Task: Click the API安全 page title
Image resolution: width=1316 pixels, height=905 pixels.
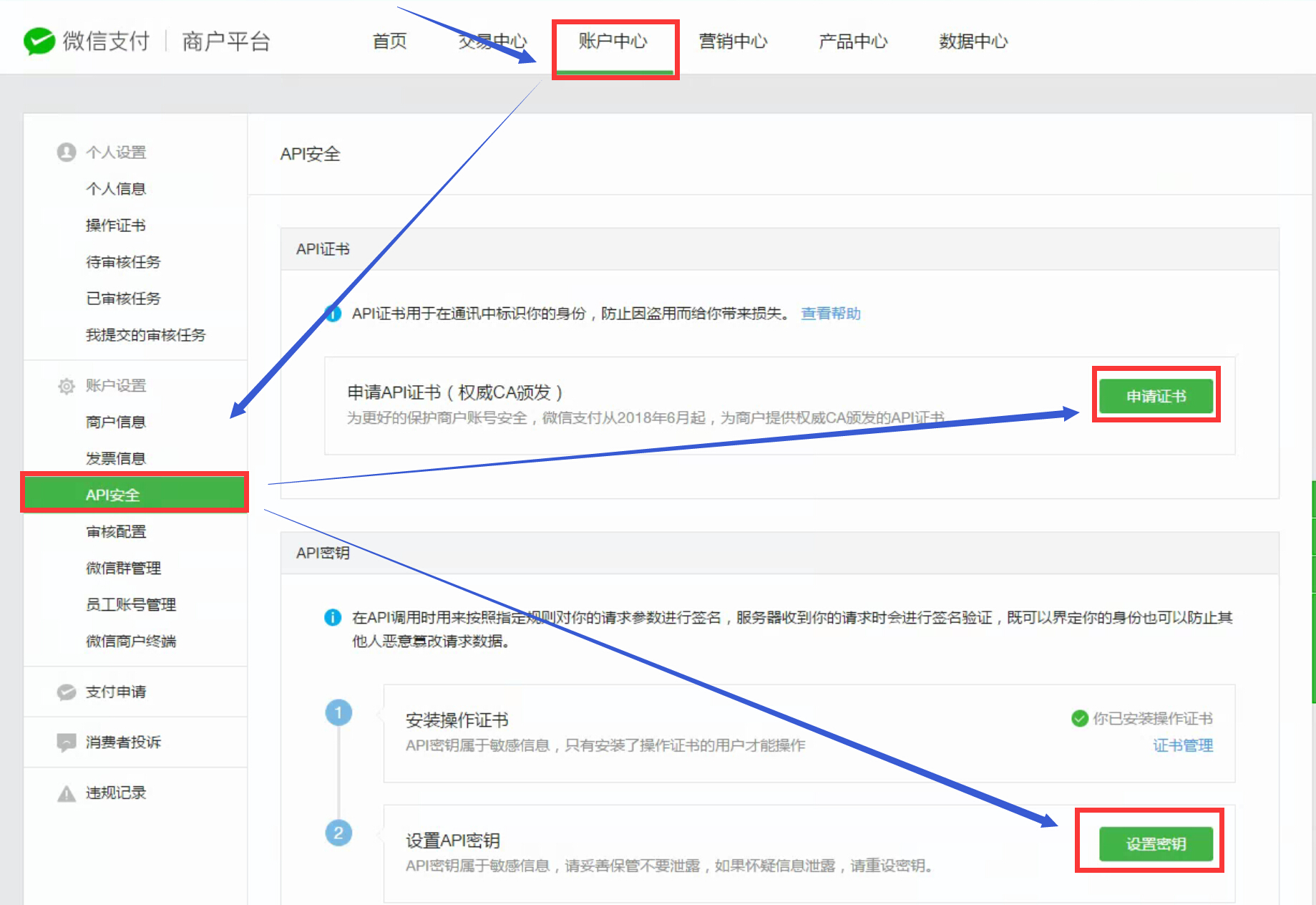Action: (x=310, y=154)
